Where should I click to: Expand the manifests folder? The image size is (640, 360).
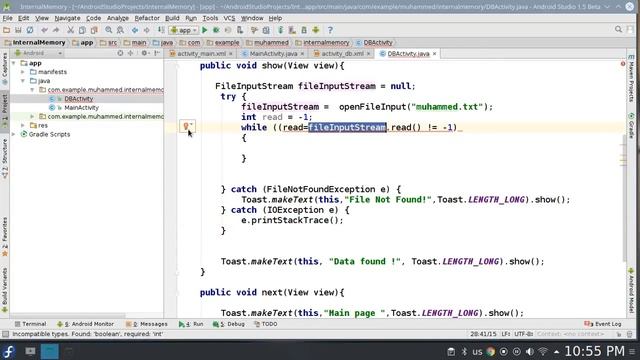(23, 72)
